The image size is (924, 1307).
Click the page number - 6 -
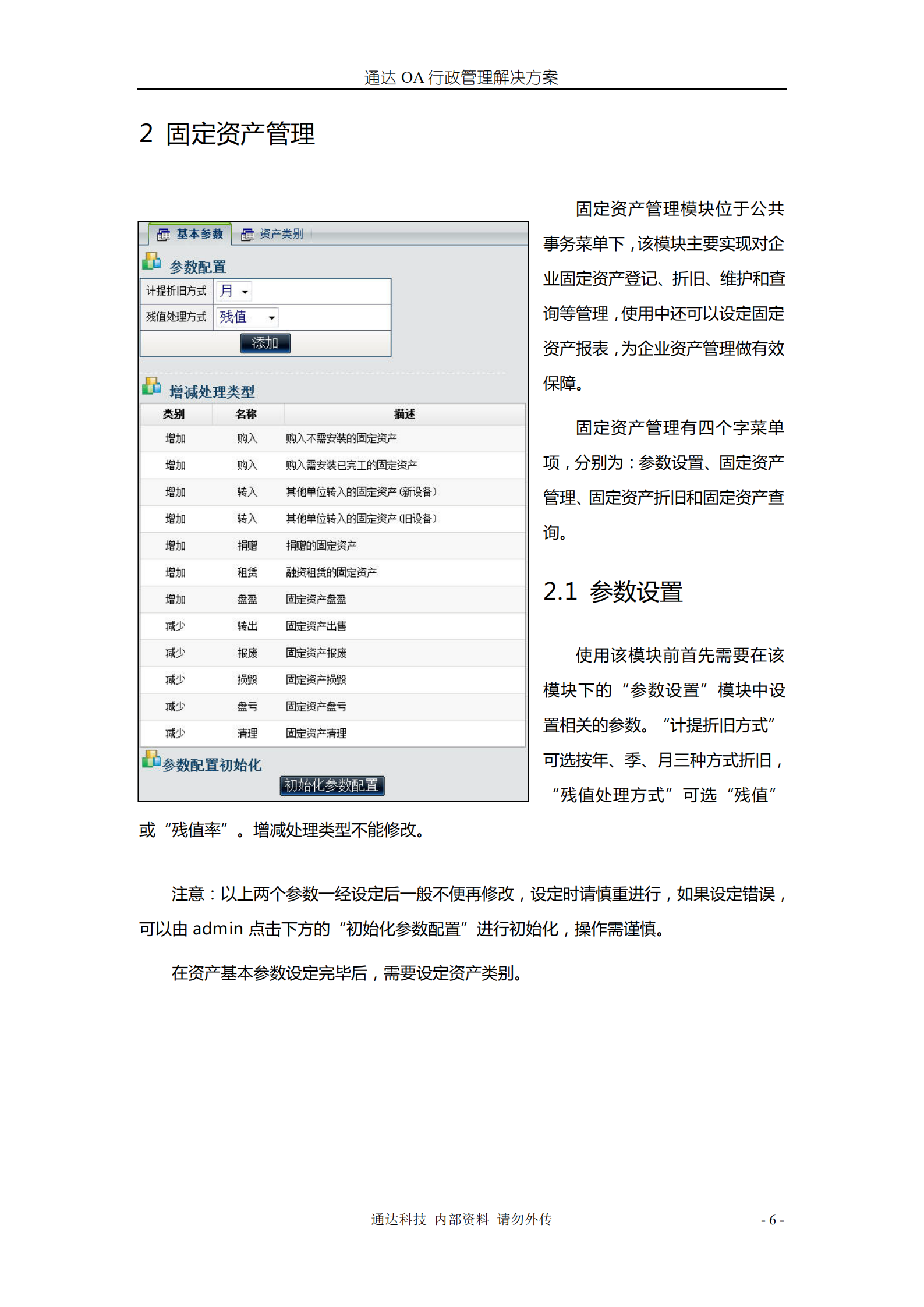(x=773, y=1219)
